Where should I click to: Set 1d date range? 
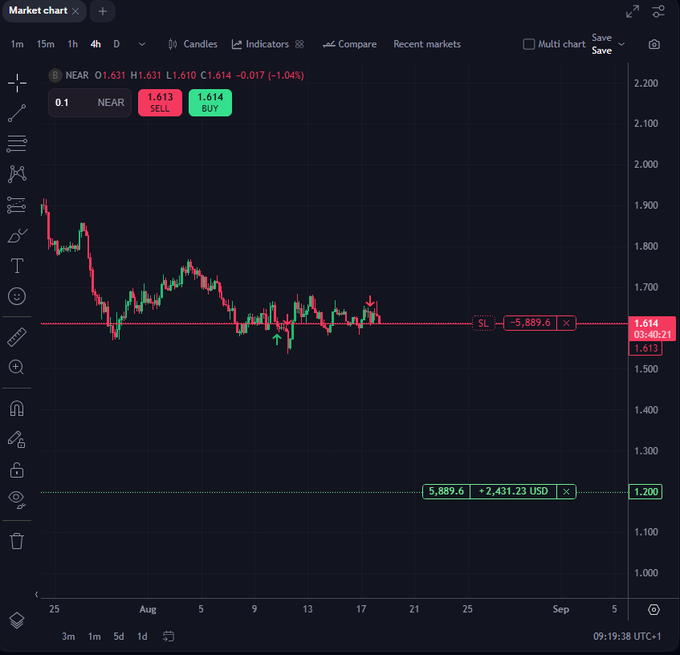[x=142, y=636]
